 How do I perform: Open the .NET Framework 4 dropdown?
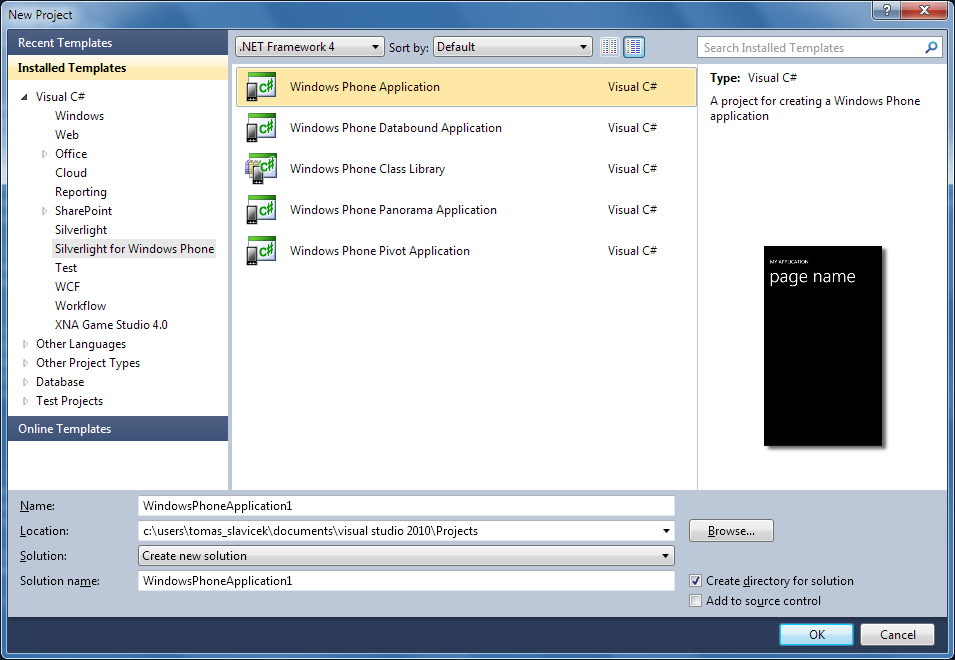[x=310, y=47]
